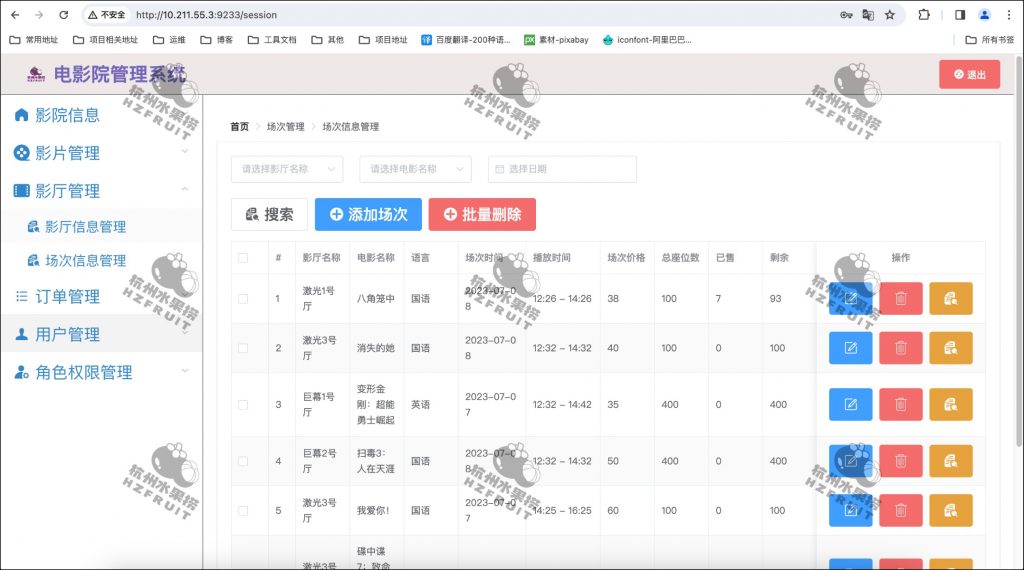
Task: Check the checkbox for row 2 消失的她
Action: 243,348
